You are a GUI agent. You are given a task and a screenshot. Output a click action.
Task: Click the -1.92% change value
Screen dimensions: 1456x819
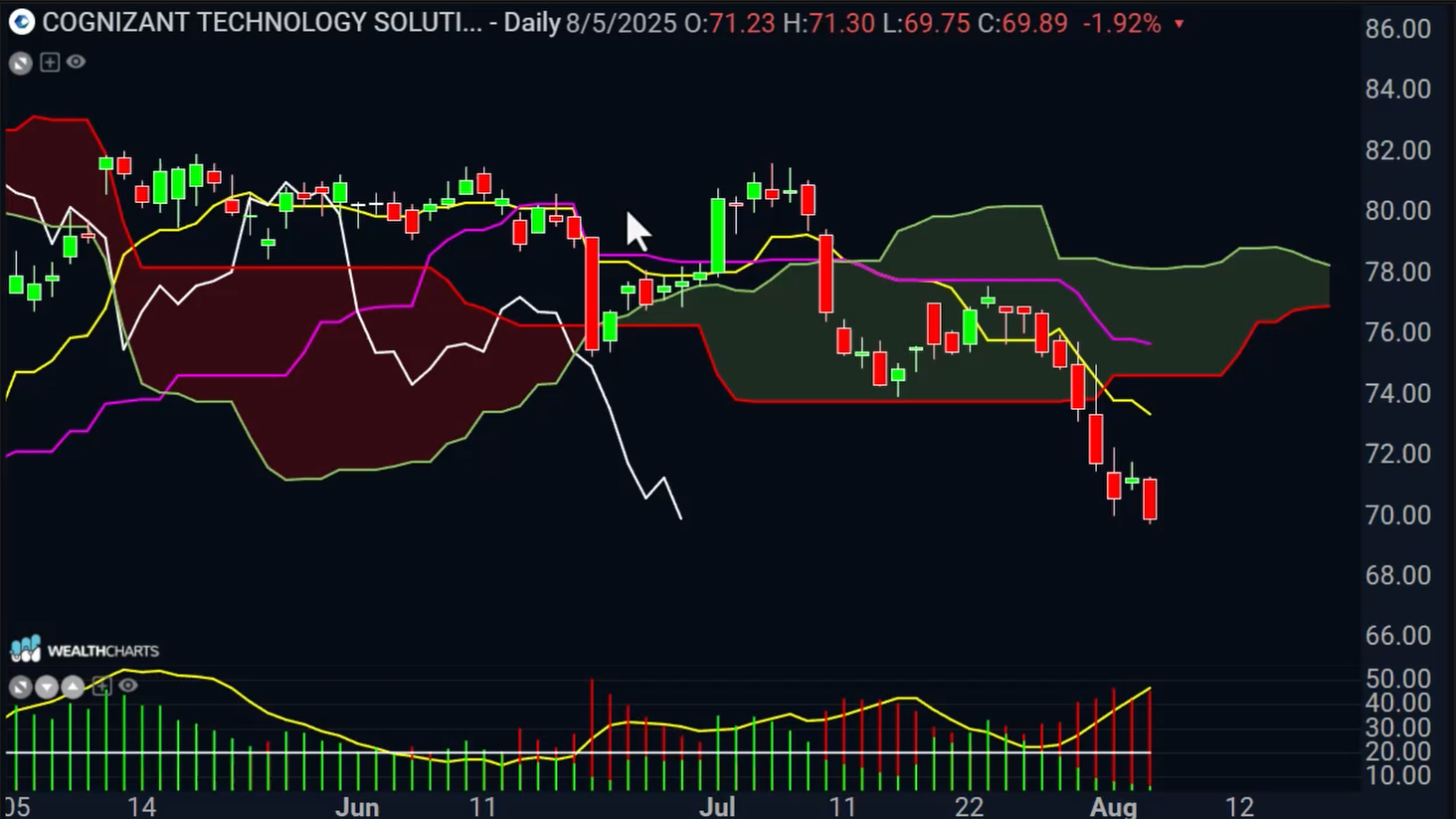tap(1121, 23)
